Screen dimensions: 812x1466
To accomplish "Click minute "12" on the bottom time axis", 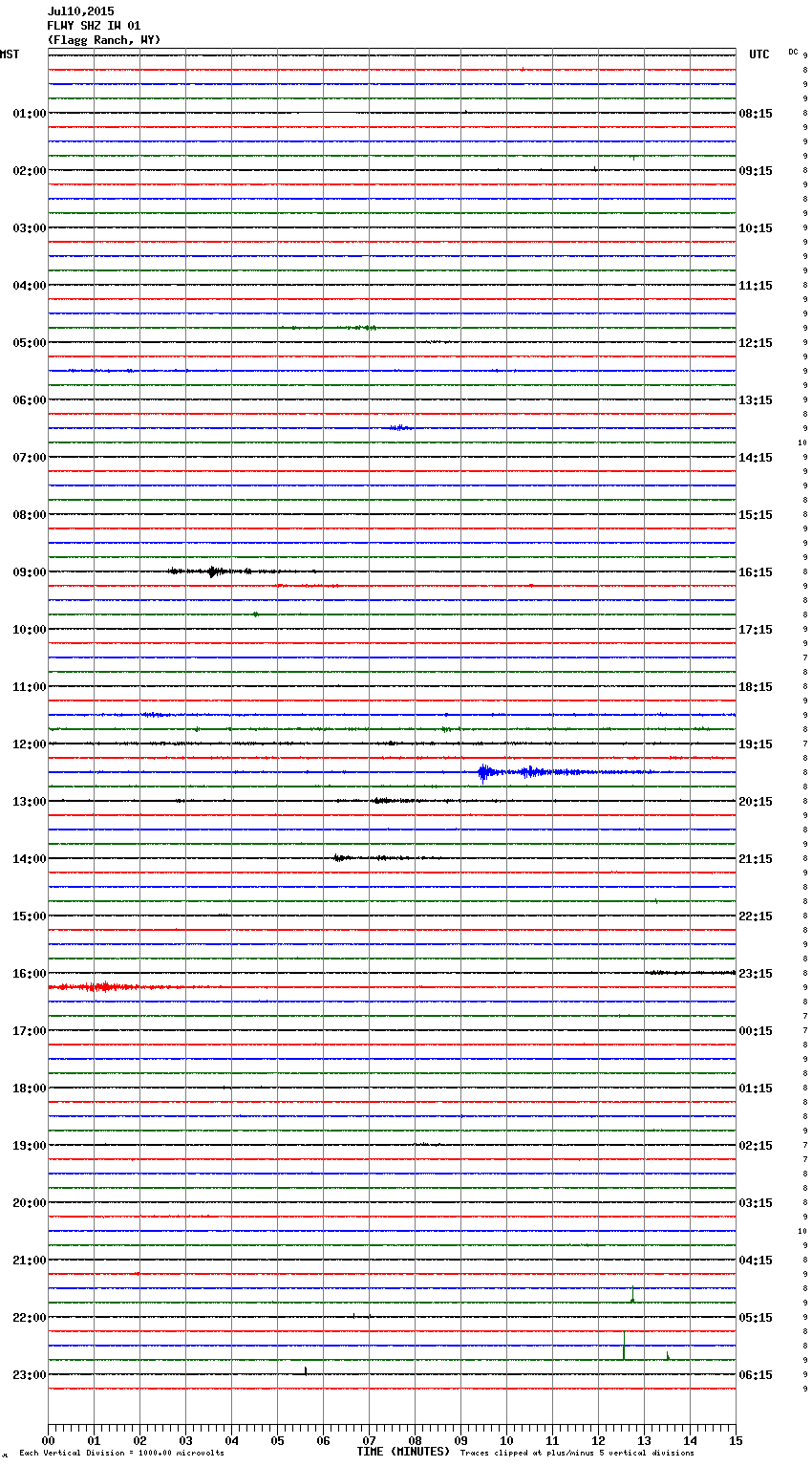I will click(x=598, y=1440).
